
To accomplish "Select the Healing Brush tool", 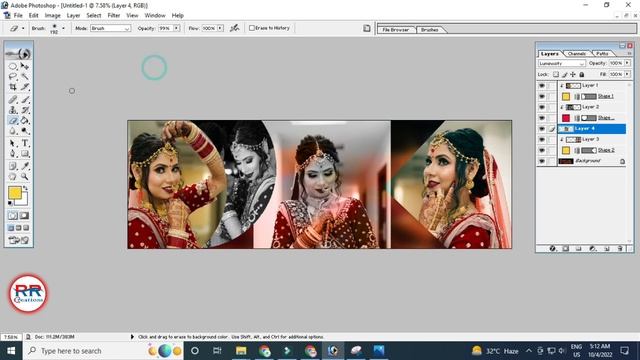I will point(13,100).
